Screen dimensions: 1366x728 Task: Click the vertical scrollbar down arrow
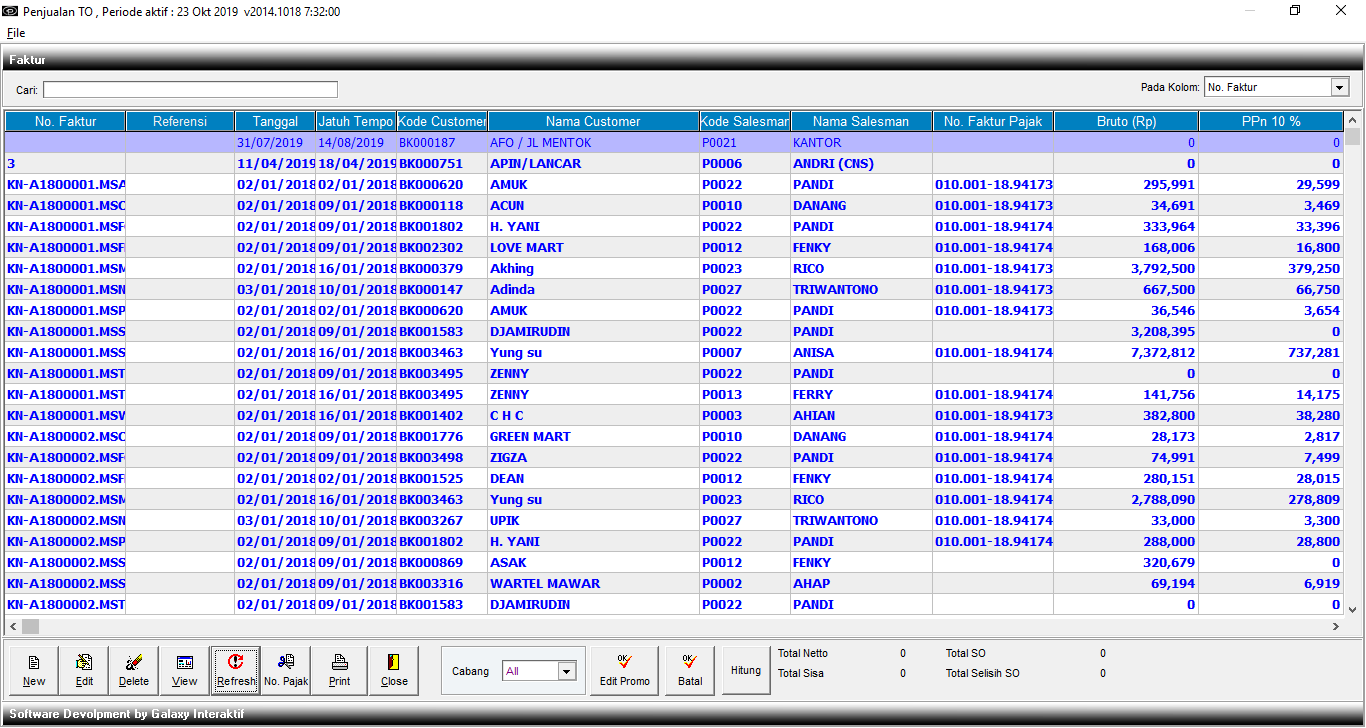(1353, 608)
